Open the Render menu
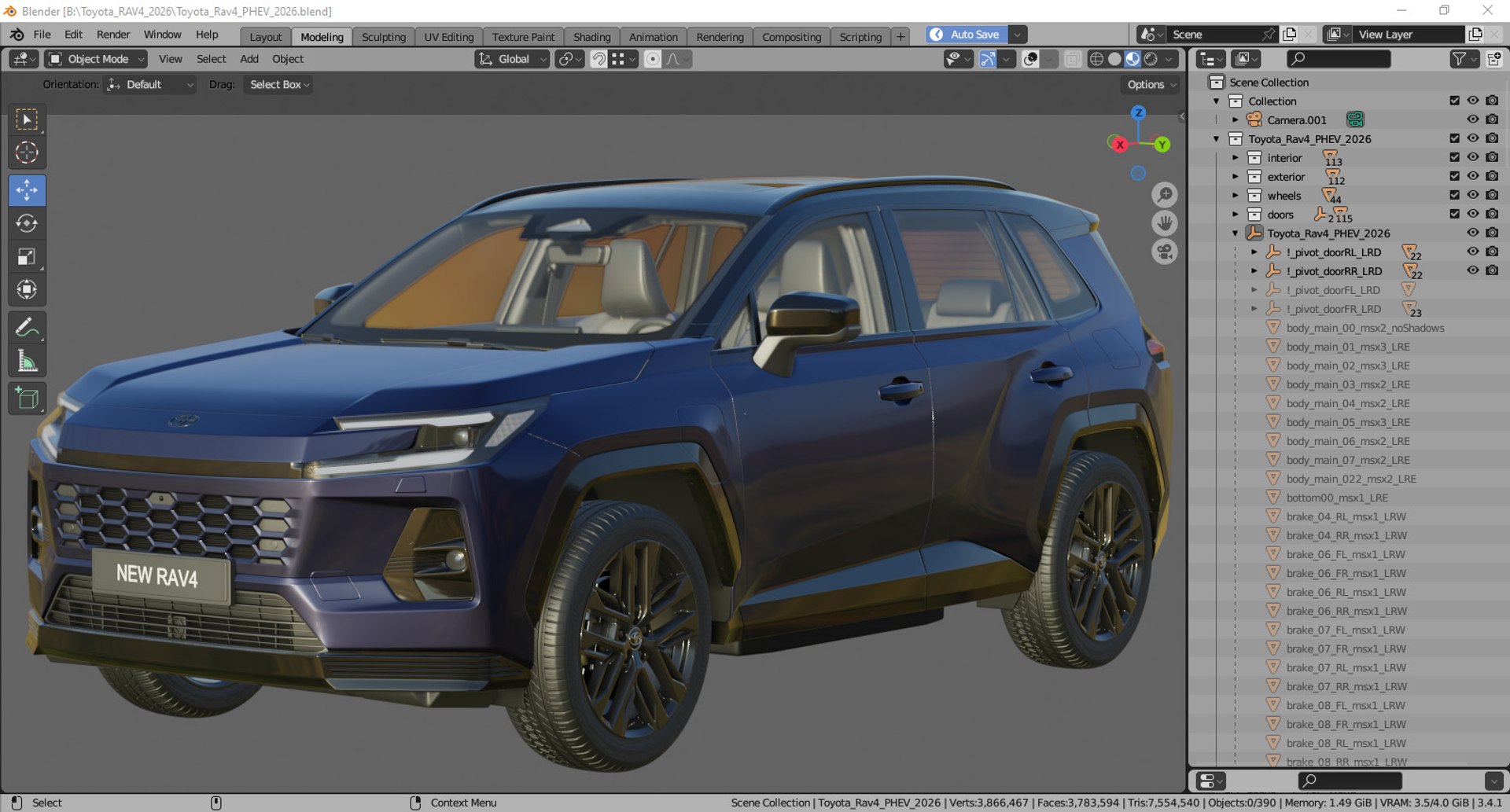1510x812 pixels. point(113,35)
